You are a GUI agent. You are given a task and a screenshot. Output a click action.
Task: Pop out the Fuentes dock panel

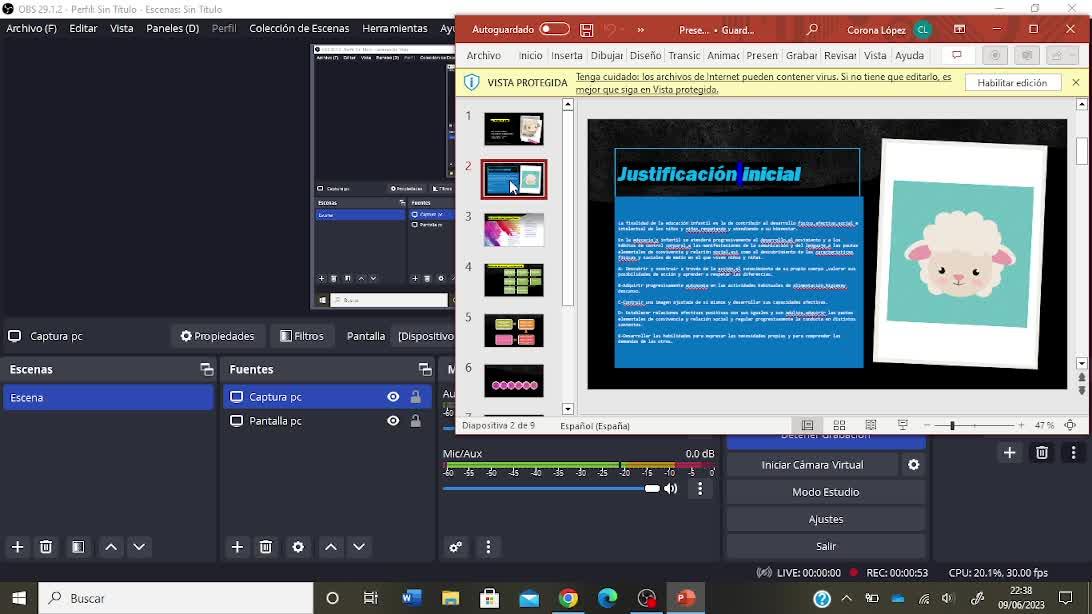coord(425,370)
